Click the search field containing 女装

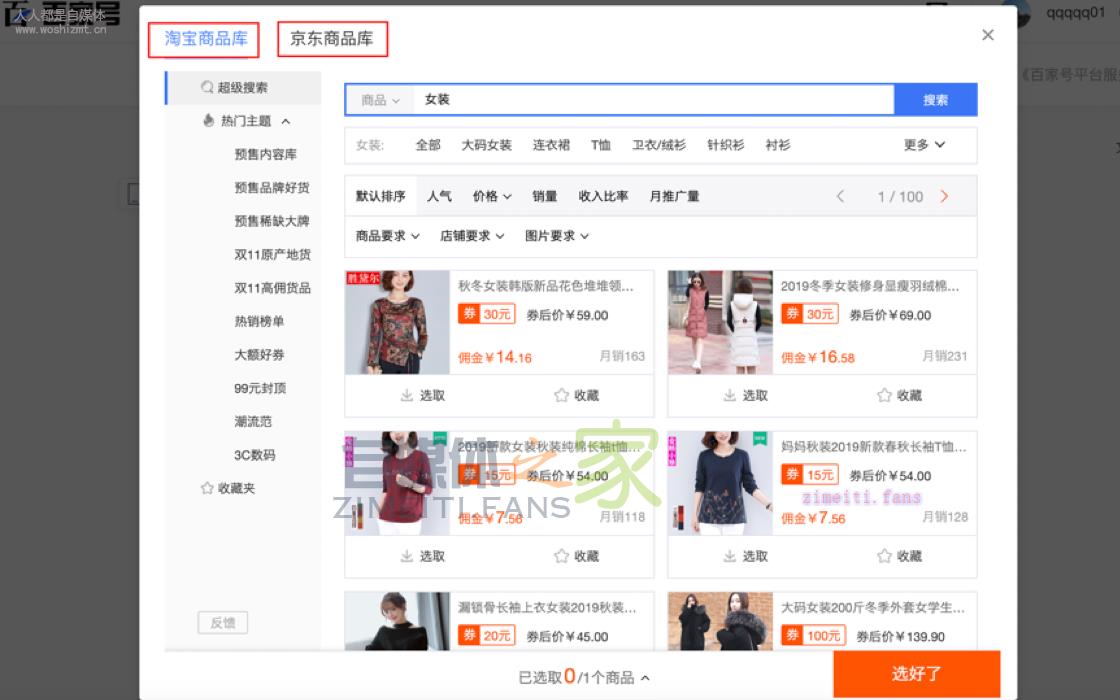pos(650,100)
